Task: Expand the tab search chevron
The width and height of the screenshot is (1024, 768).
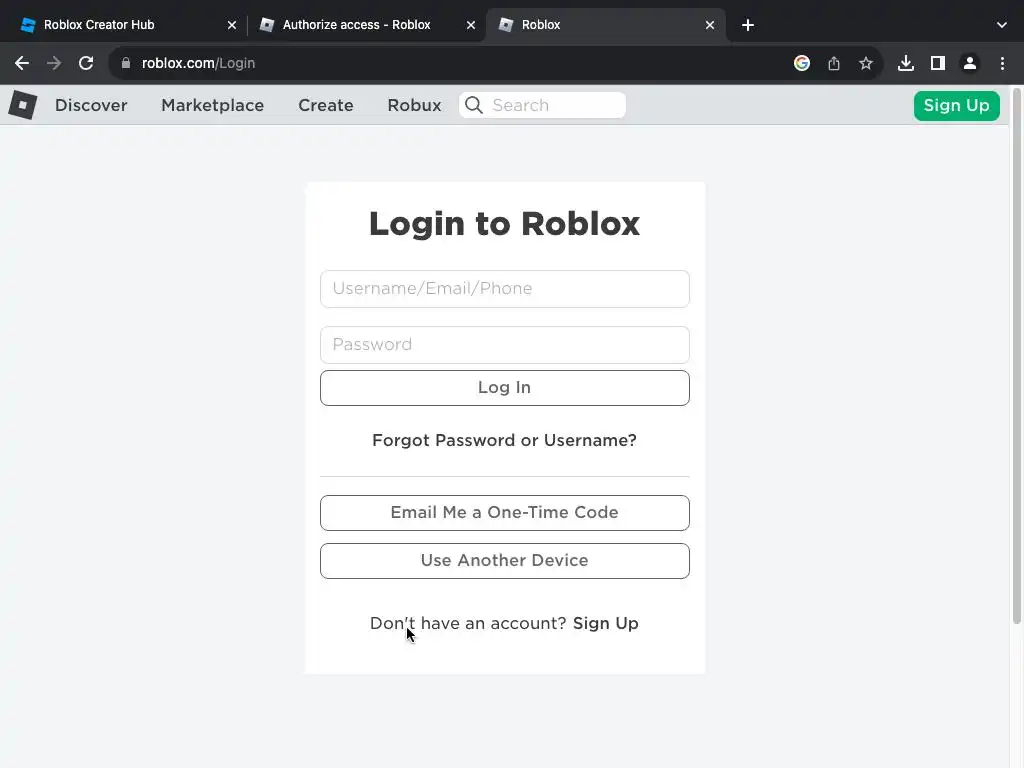Action: point(1002,25)
